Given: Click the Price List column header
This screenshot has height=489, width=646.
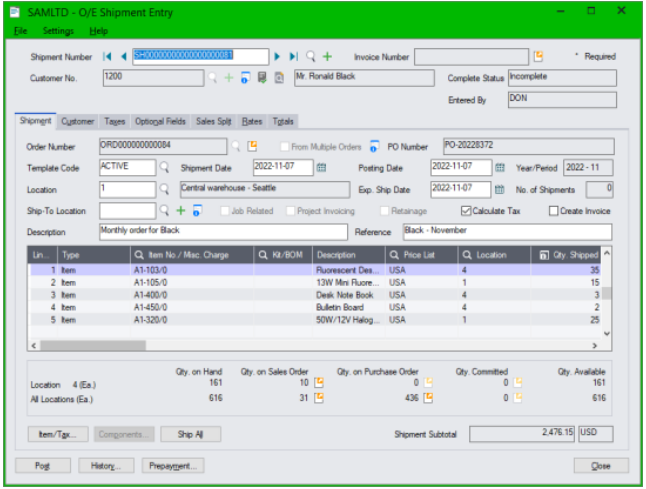Looking at the screenshot, I should [x=421, y=255].
